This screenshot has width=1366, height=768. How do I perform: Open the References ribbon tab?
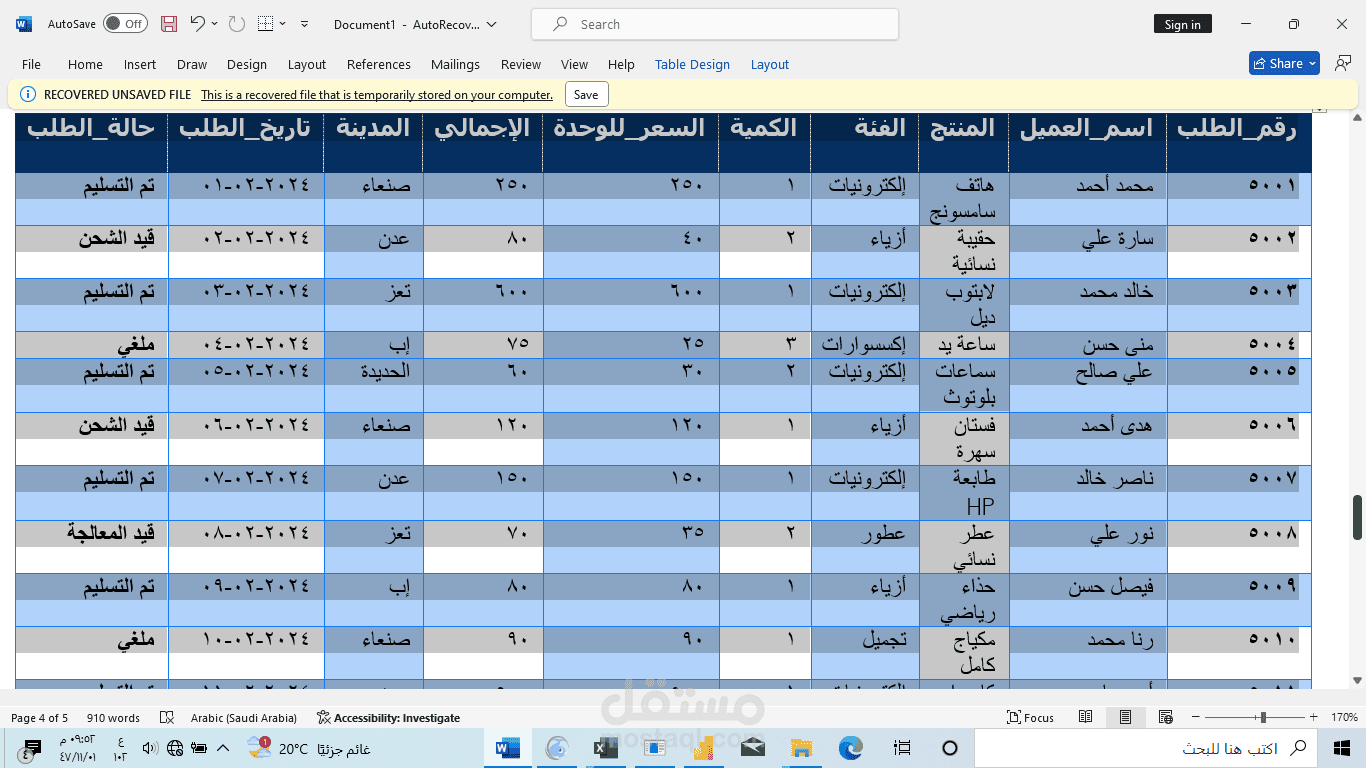coord(379,64)
